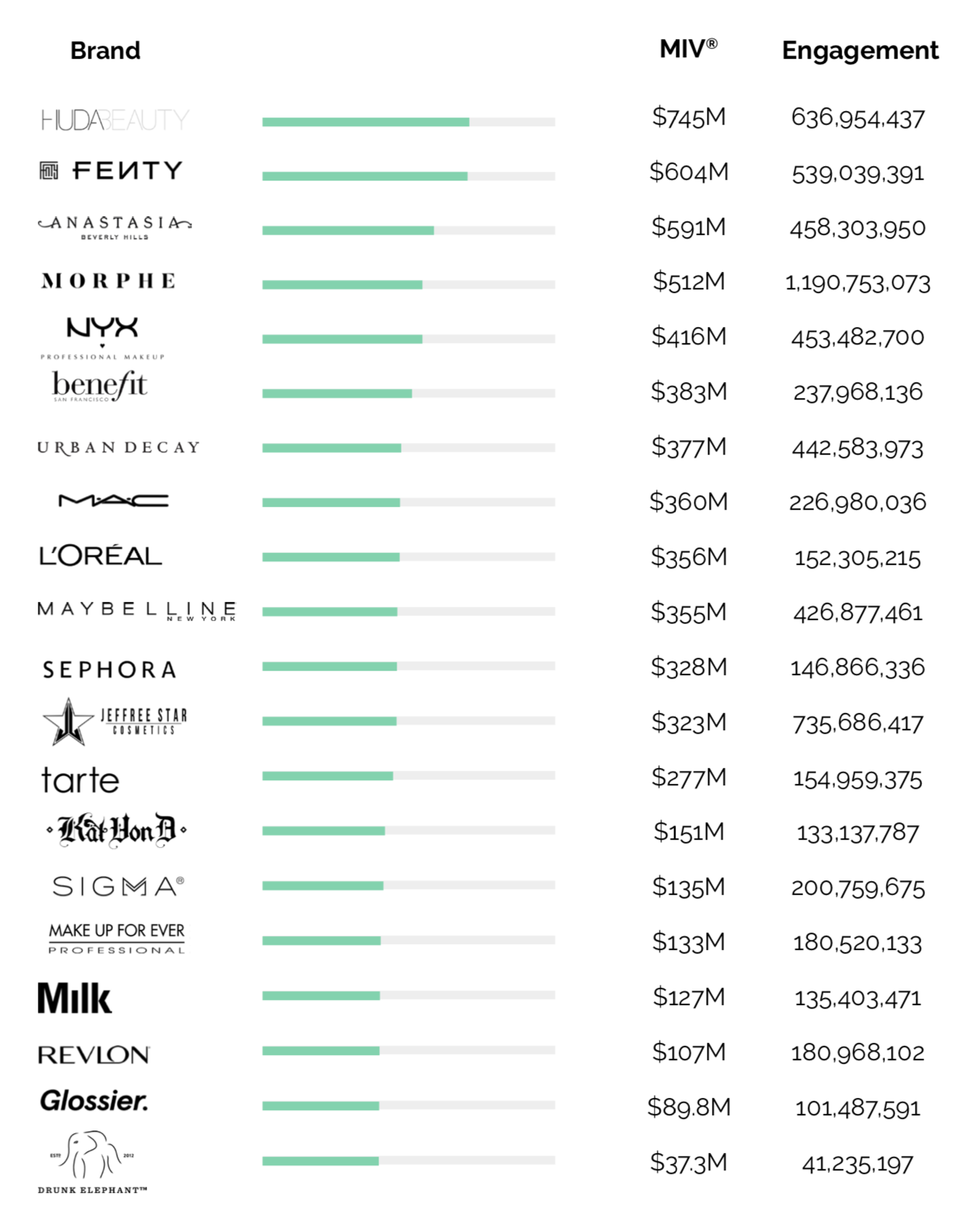The height and width of the screenshot is (1211, 980).
Task: Sort by MIV column header
Action: [x=689, y=49]
